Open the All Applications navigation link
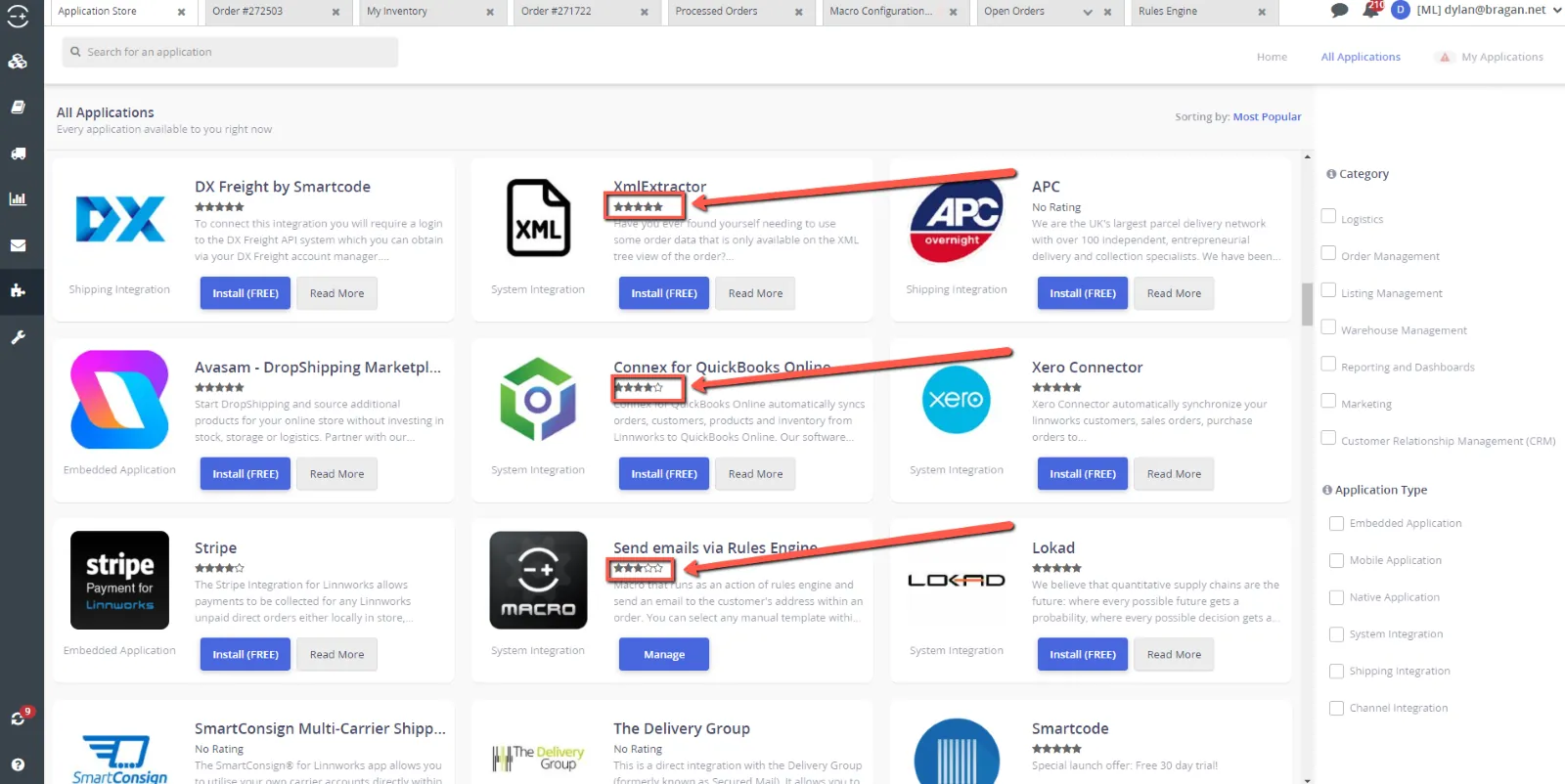This screenshot has height=784, width=1565. pos(1361,57)
